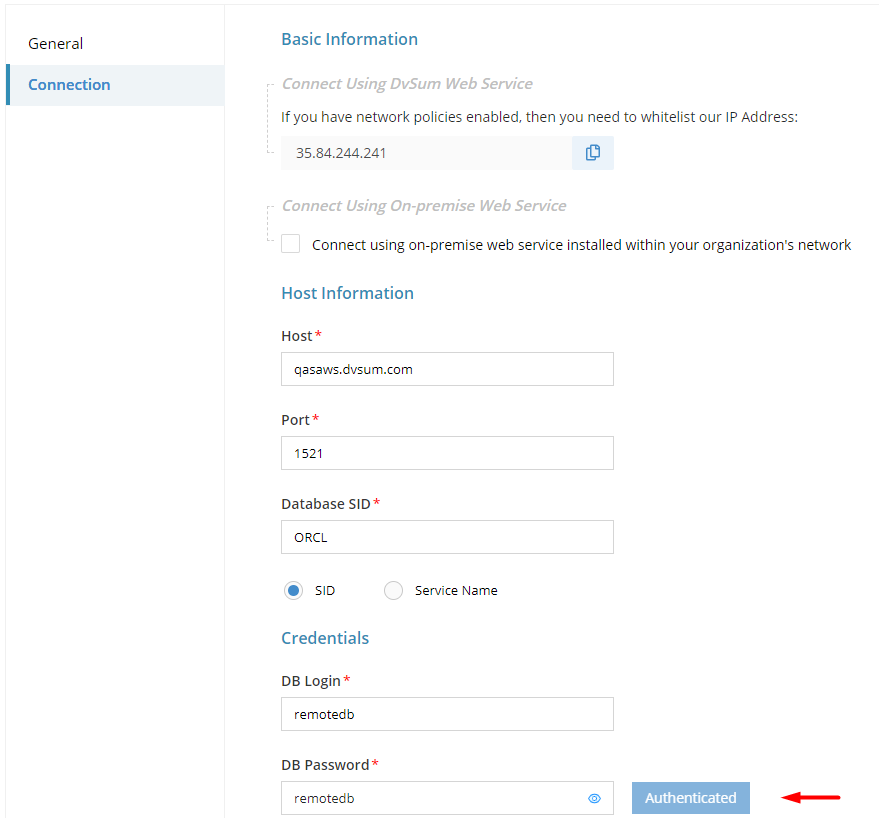Click the Connect Using DvSum Web Service title
Screen dimensions: 879x818
tap(407, 84)
